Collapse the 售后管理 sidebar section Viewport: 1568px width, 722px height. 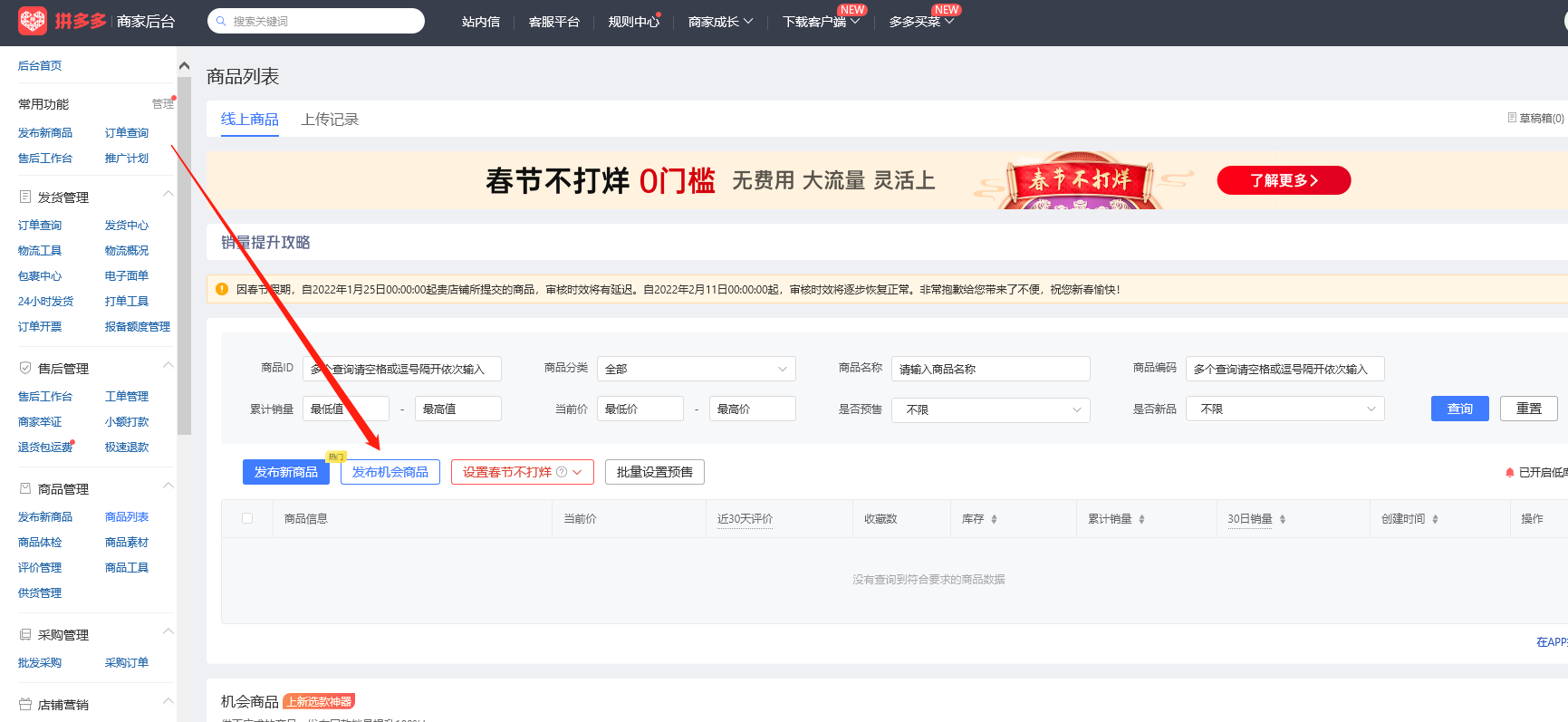tap(168, 365)
